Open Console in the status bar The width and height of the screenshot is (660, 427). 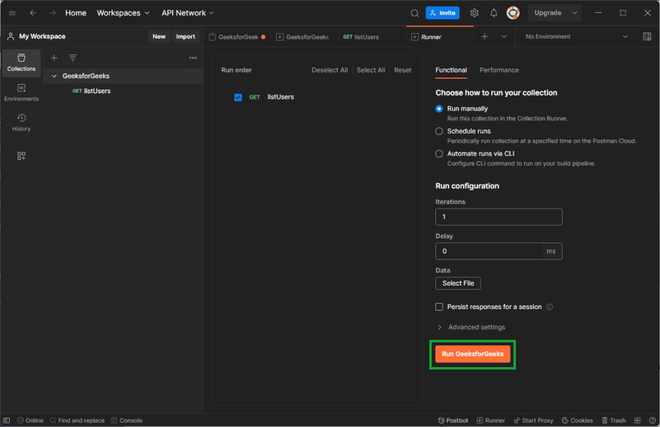127,420
